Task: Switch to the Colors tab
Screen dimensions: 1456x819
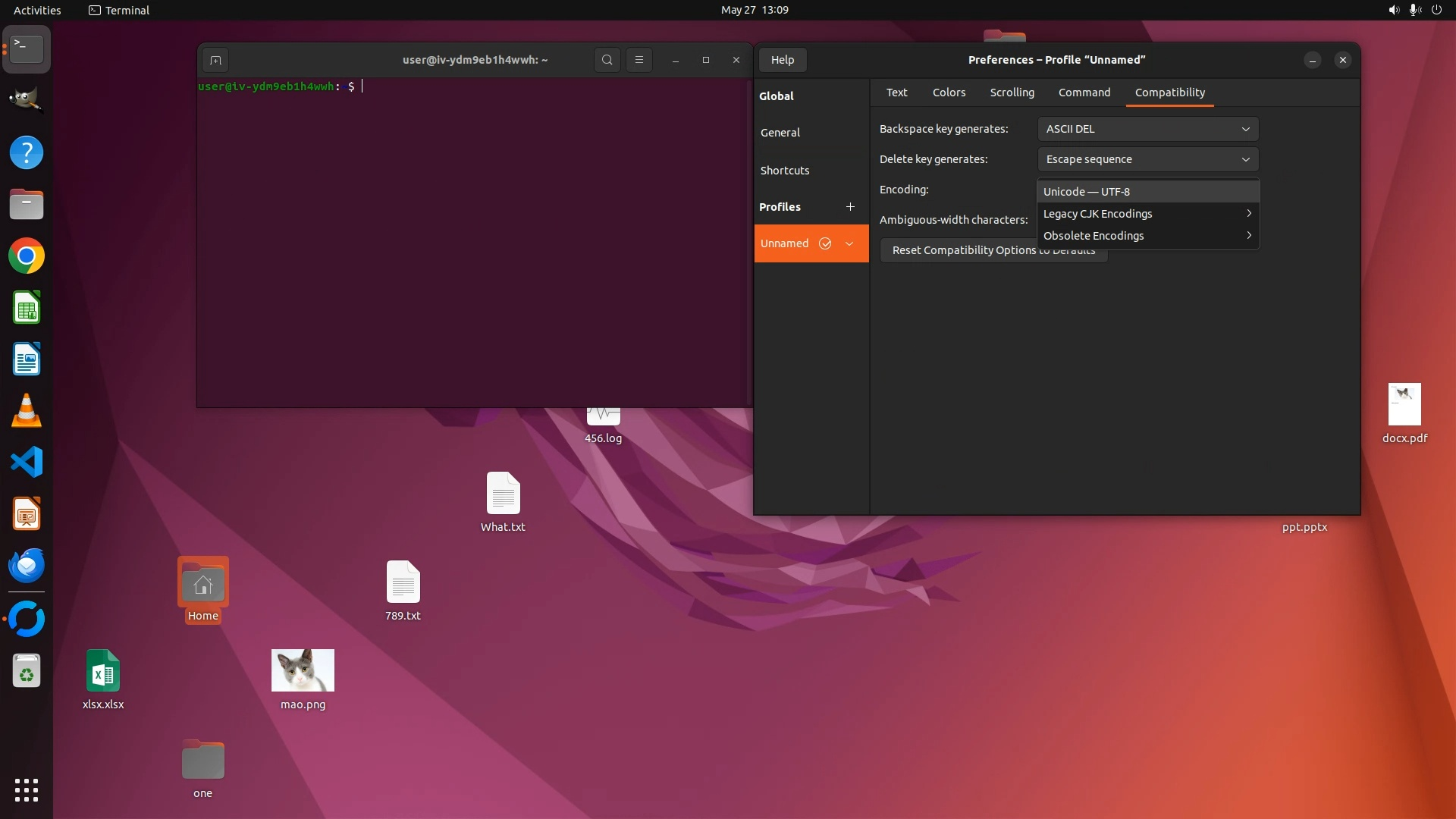Action: 949,93
